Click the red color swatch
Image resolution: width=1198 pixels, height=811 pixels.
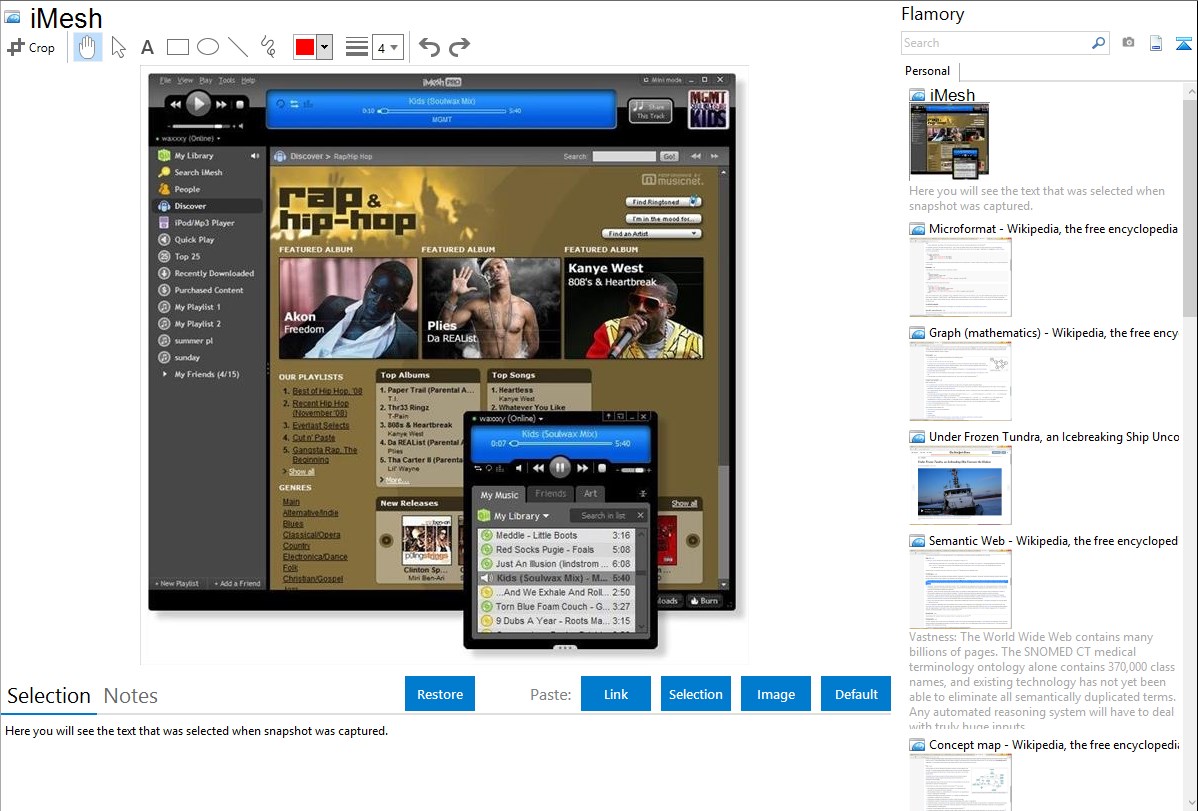tap(305, 47)
